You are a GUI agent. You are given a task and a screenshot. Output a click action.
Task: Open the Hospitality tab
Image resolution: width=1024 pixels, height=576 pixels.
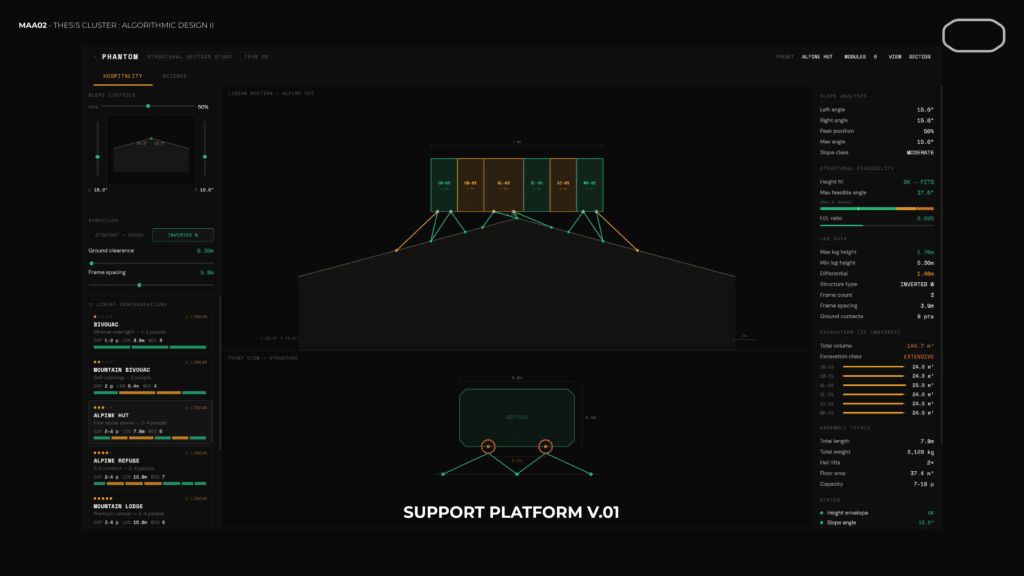(124, 76)
